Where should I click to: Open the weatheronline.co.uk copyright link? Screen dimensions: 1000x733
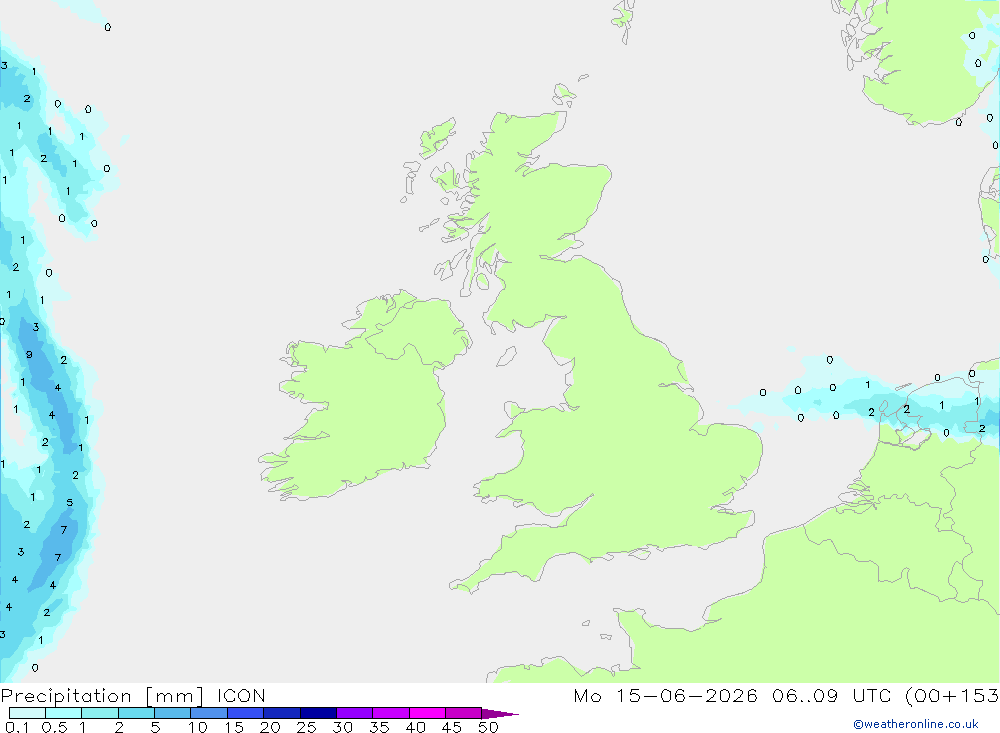point(916,724)
